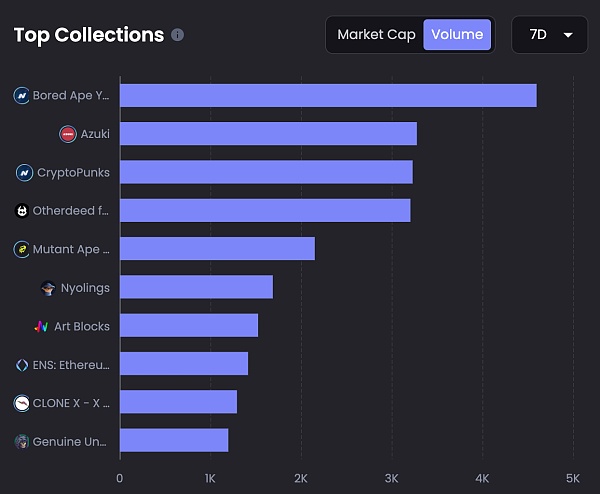Click the ENS: Ethereum collection icon
The width and height of the screenshot is (600, 494).
click(x=22, y=365)
